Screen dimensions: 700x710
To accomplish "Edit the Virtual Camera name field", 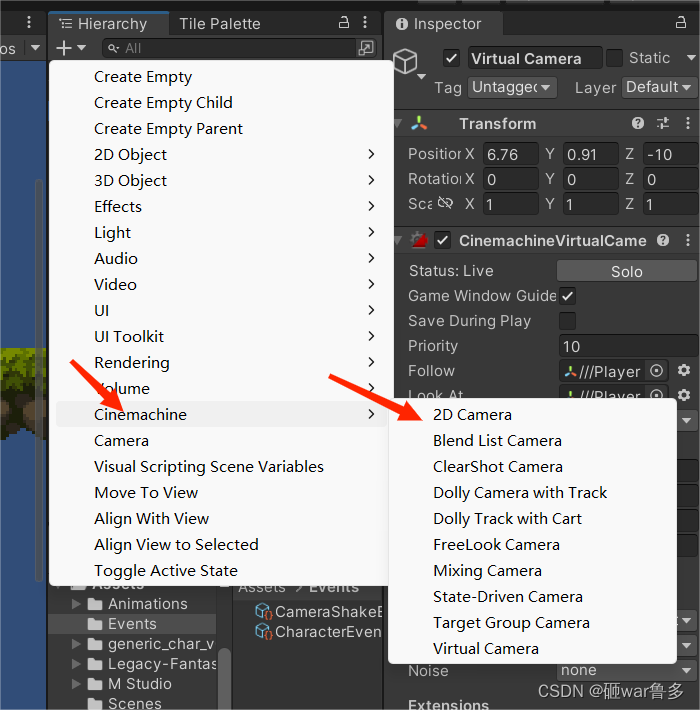I will (535, 58).
